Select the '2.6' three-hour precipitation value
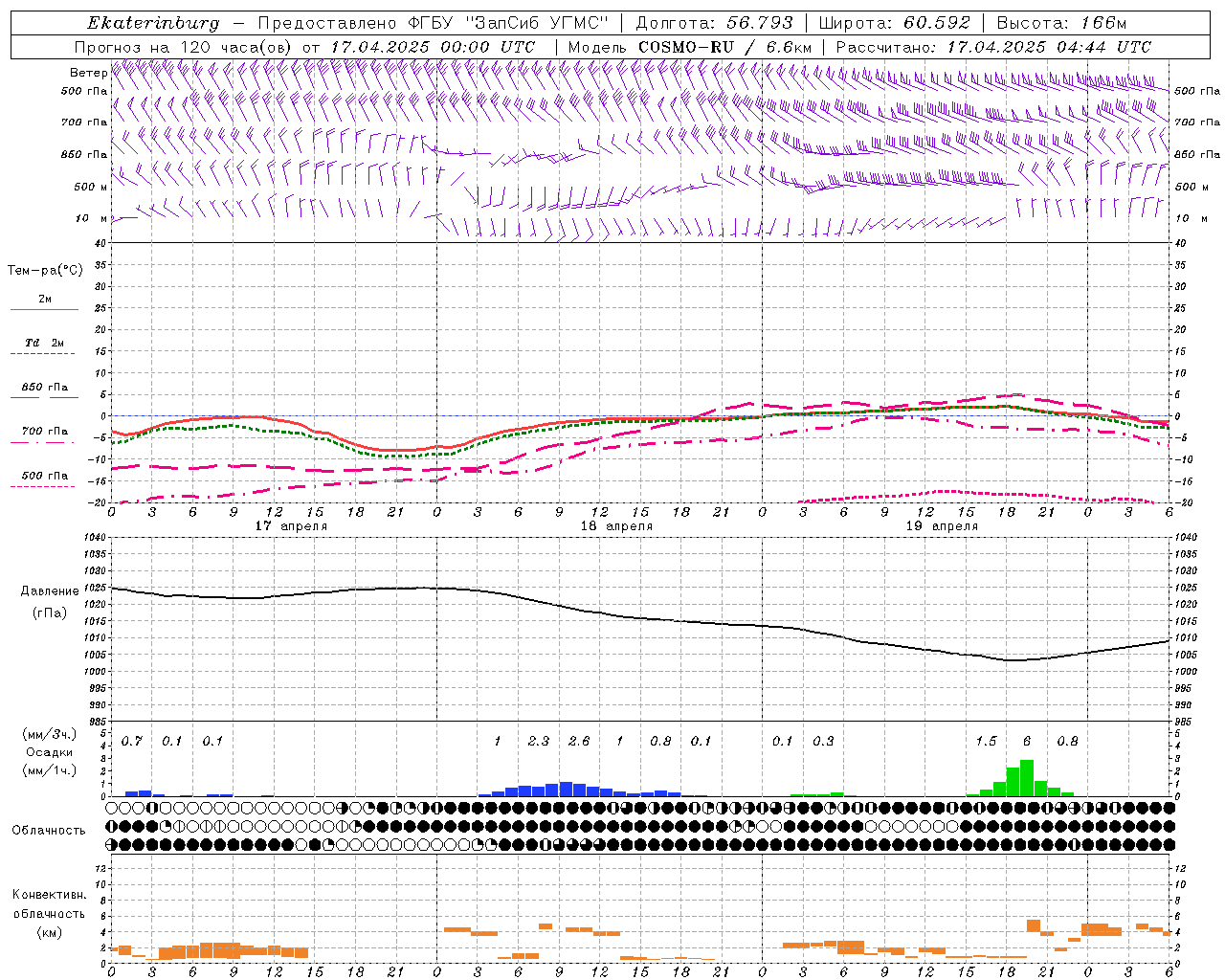 [x=579, y=742]
